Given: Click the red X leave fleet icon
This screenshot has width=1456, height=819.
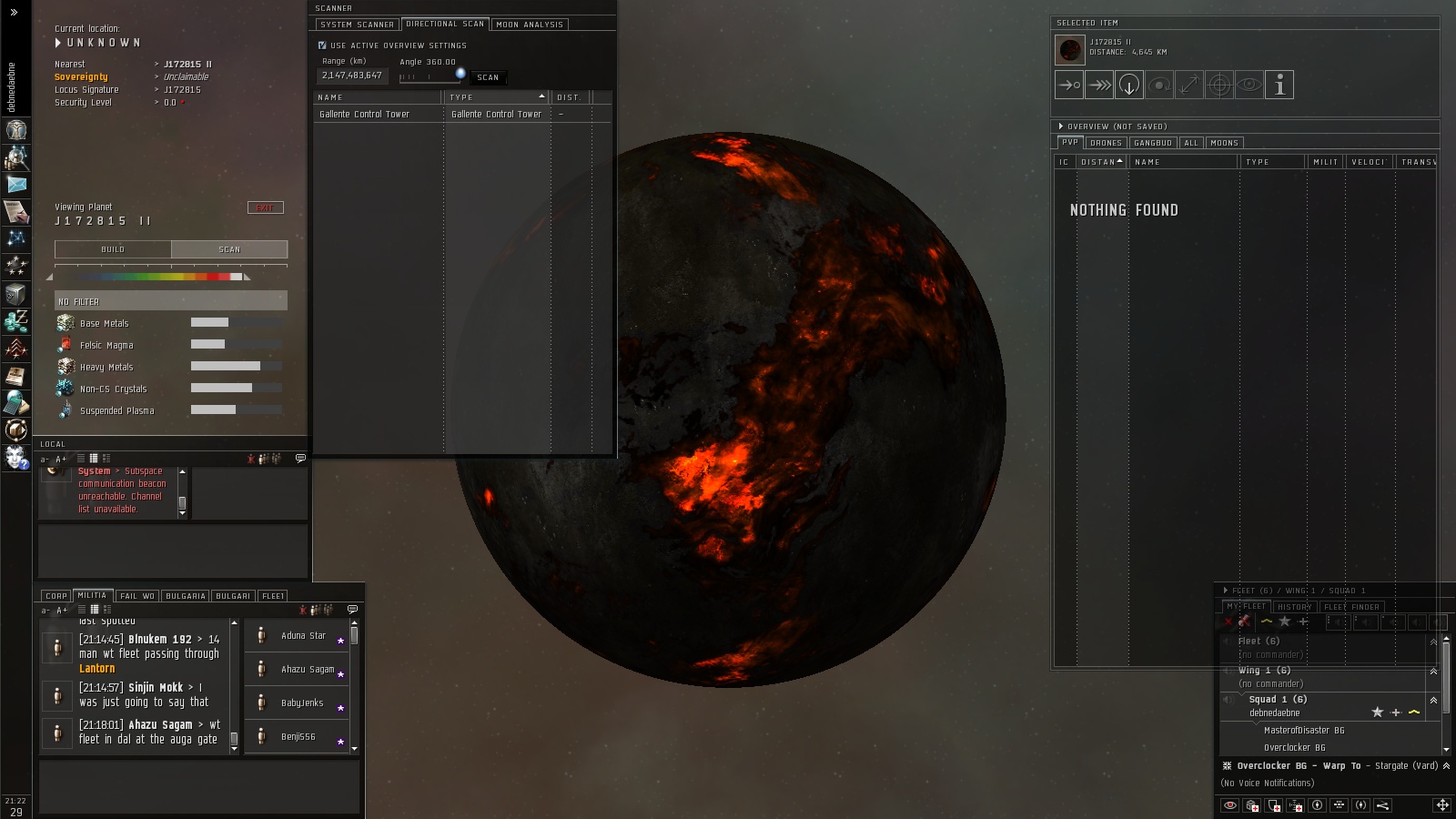Looking at the screenshot, I should [1228, 622].
